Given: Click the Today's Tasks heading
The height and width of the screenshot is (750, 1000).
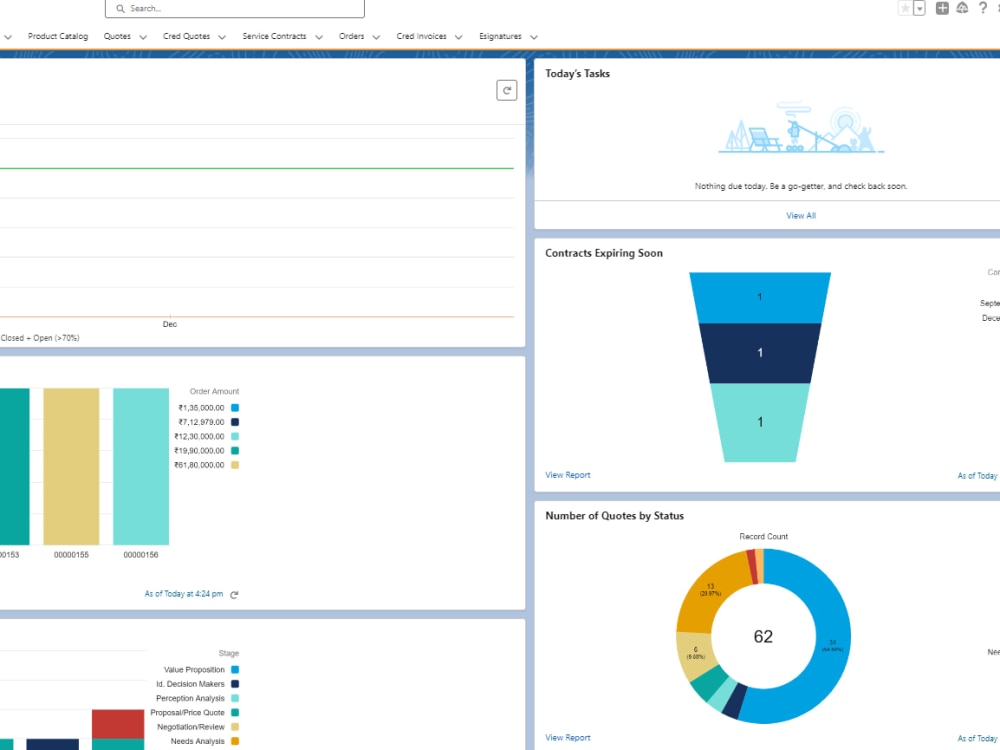Looking at the screenshot, I should [577, 74].
